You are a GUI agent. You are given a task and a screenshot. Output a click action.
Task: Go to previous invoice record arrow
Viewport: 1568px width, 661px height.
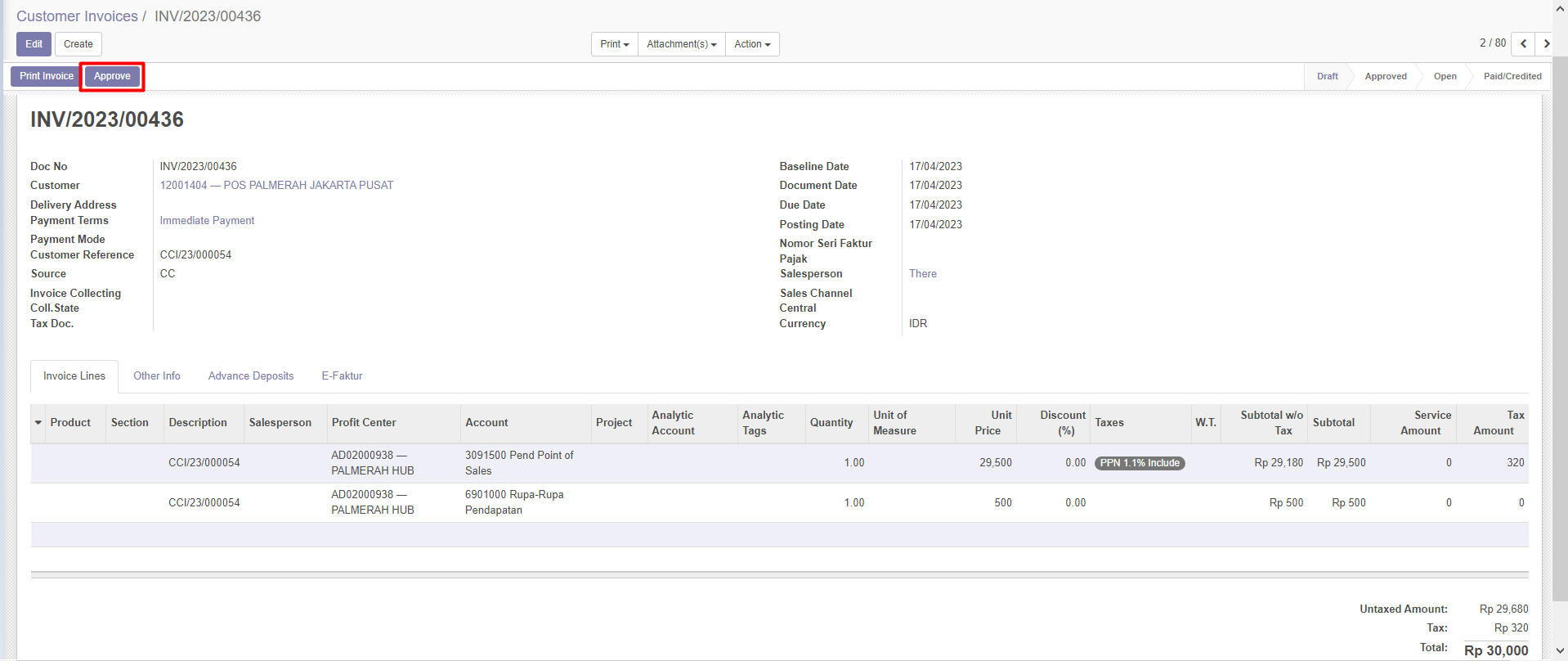(x=1523, y=44)
